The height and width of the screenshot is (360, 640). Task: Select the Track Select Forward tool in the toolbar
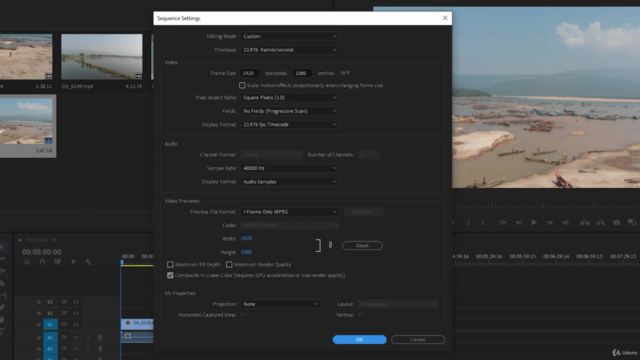(2, 259)
